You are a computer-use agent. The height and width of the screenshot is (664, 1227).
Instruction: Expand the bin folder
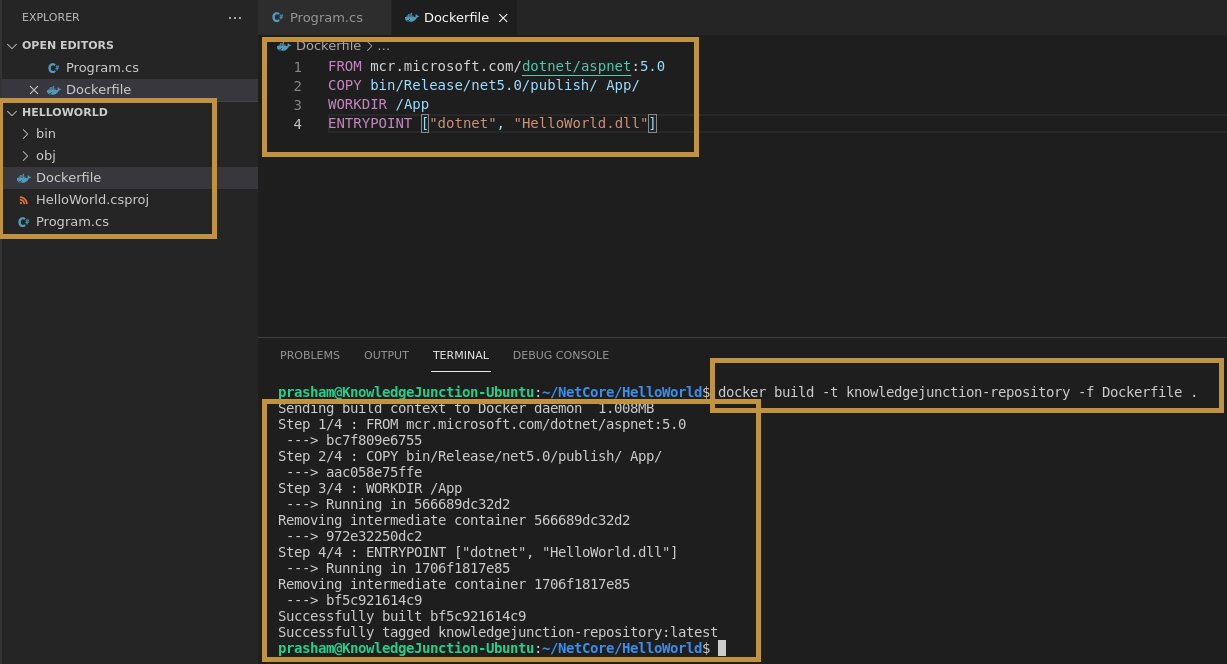click(25, 133)
